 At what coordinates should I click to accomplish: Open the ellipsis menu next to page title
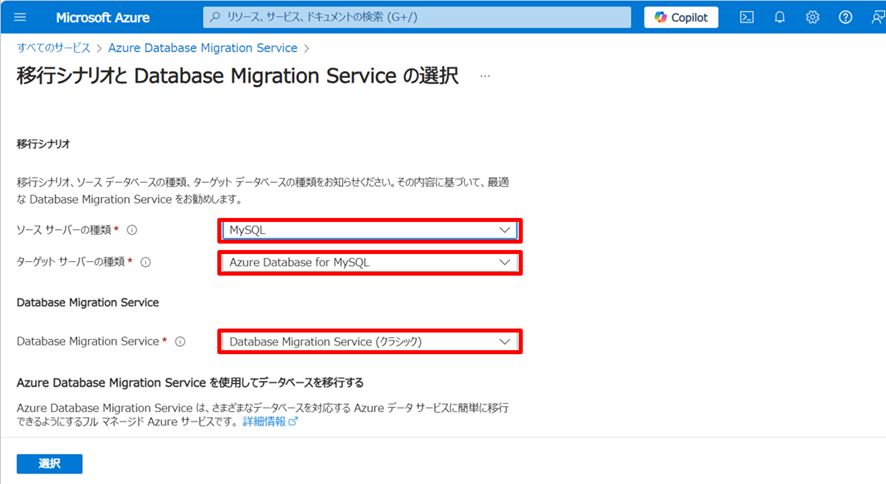(485, 77)
